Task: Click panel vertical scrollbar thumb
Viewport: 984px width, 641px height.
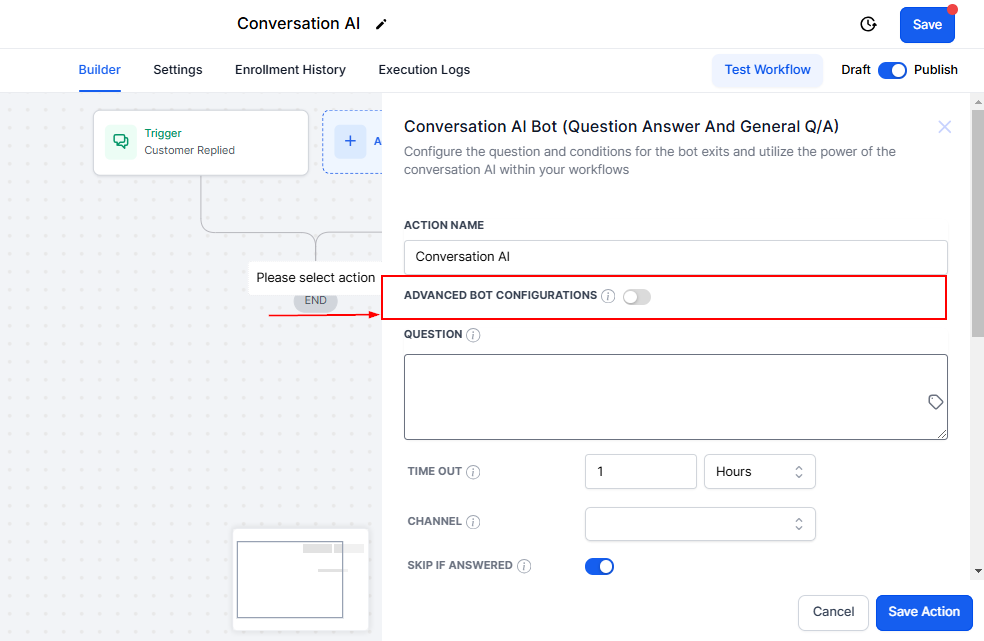Action: click(x=978, y=224)
